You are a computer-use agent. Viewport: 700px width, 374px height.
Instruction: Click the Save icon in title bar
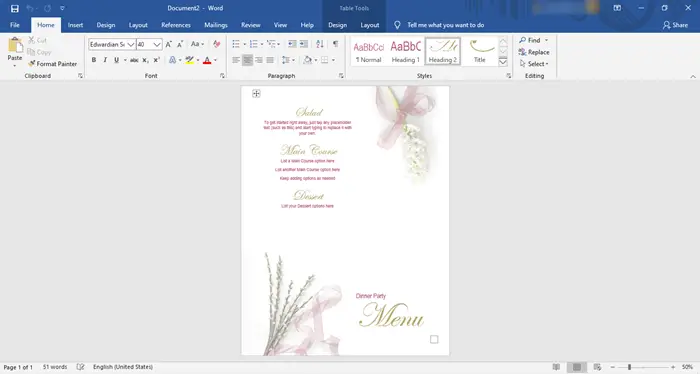point(15,8)
